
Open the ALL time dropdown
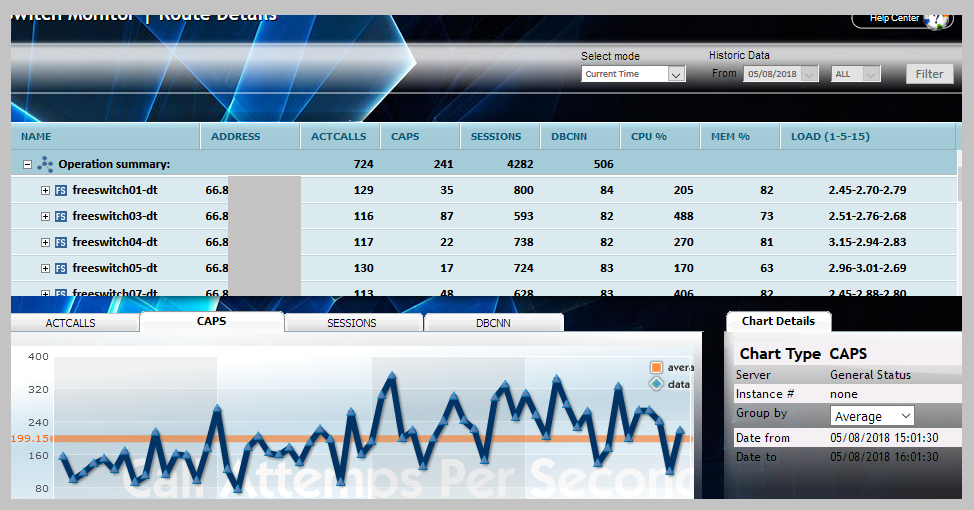click(856, 74)
